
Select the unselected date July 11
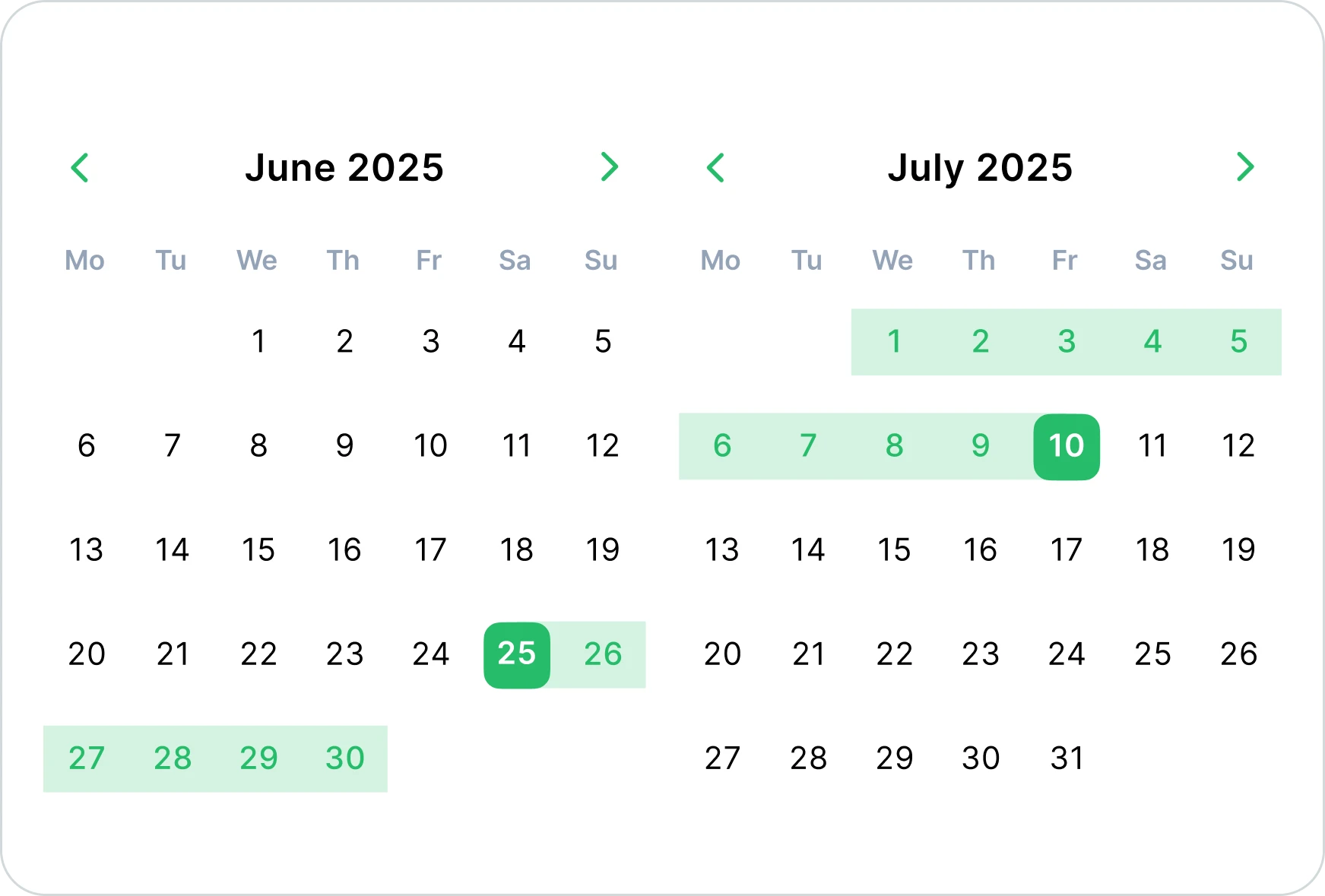tap(1152, 446)
